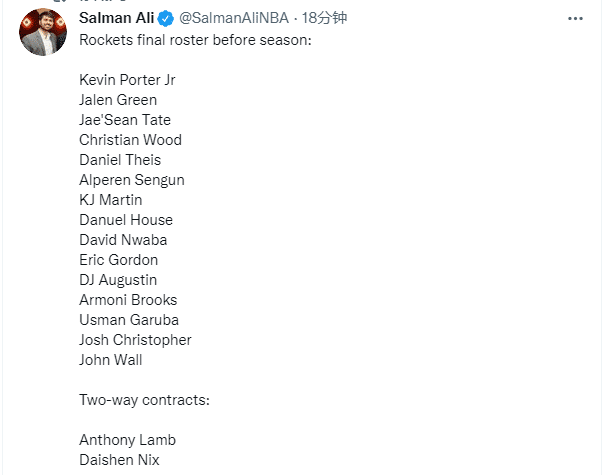This screenshot has width=605, height=475.
Task: Click the "Two-way contracts:" heading text
Action: click(x=144, y=399)
